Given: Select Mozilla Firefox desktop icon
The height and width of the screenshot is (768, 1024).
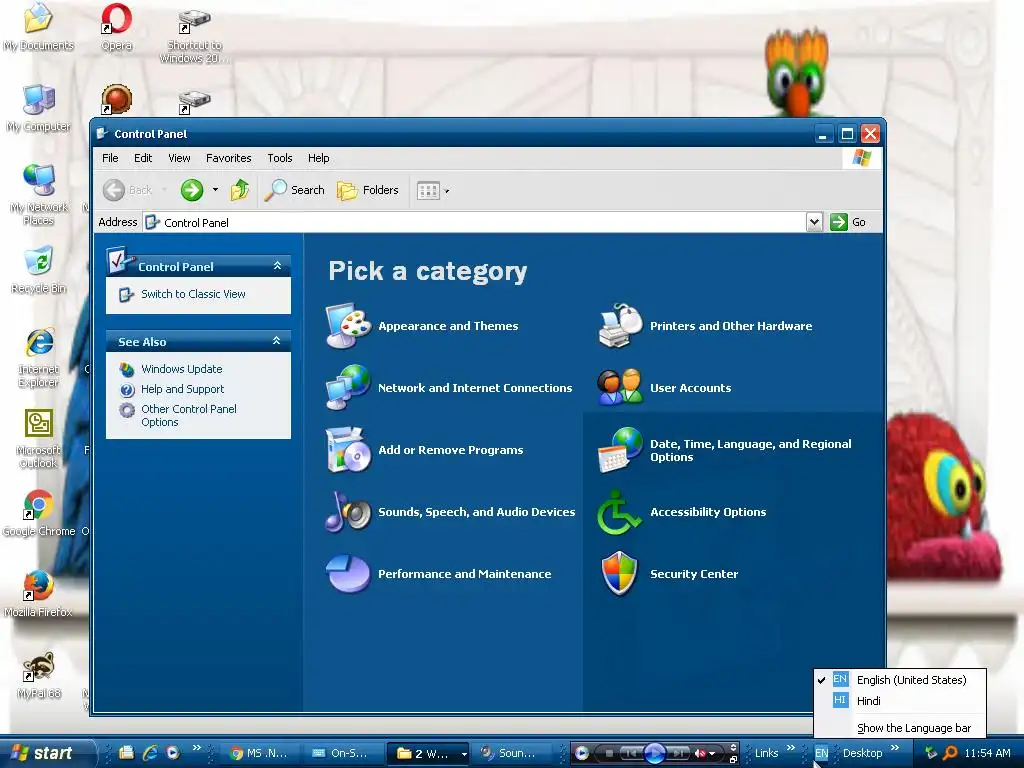Looking at the screenshot, I should pos(39,594).
